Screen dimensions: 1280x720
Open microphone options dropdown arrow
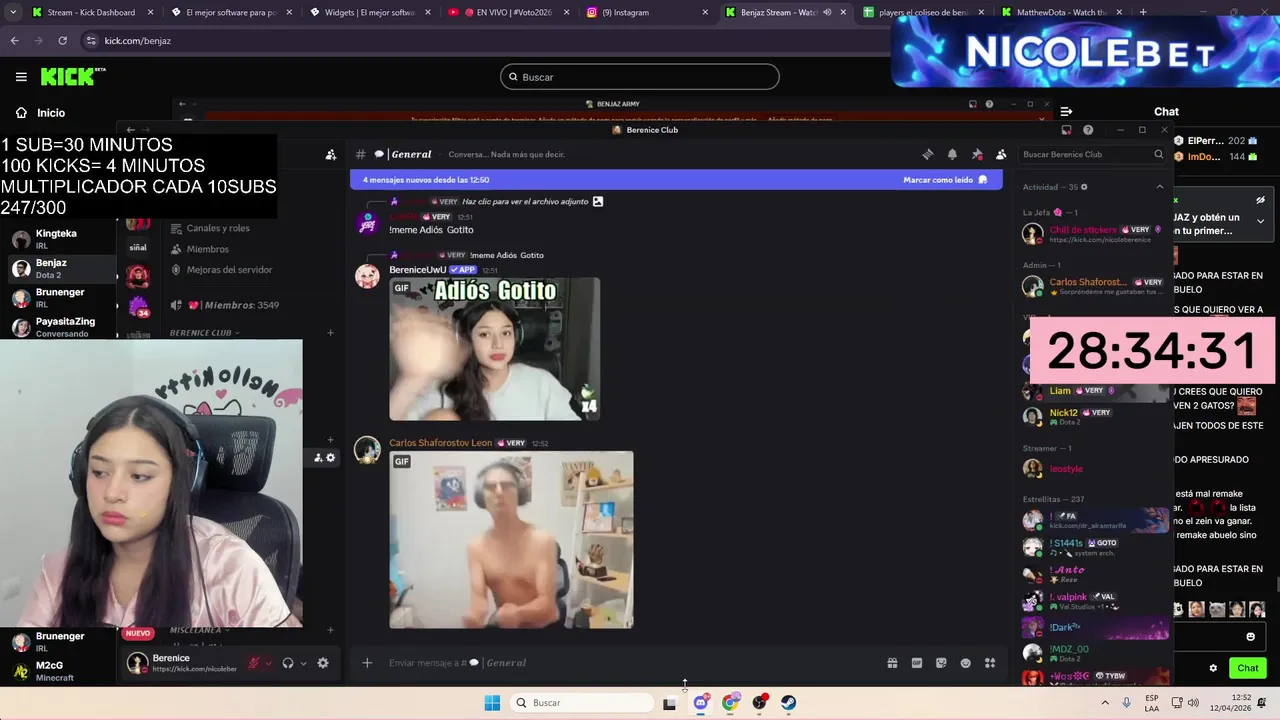tap(269, 663)
